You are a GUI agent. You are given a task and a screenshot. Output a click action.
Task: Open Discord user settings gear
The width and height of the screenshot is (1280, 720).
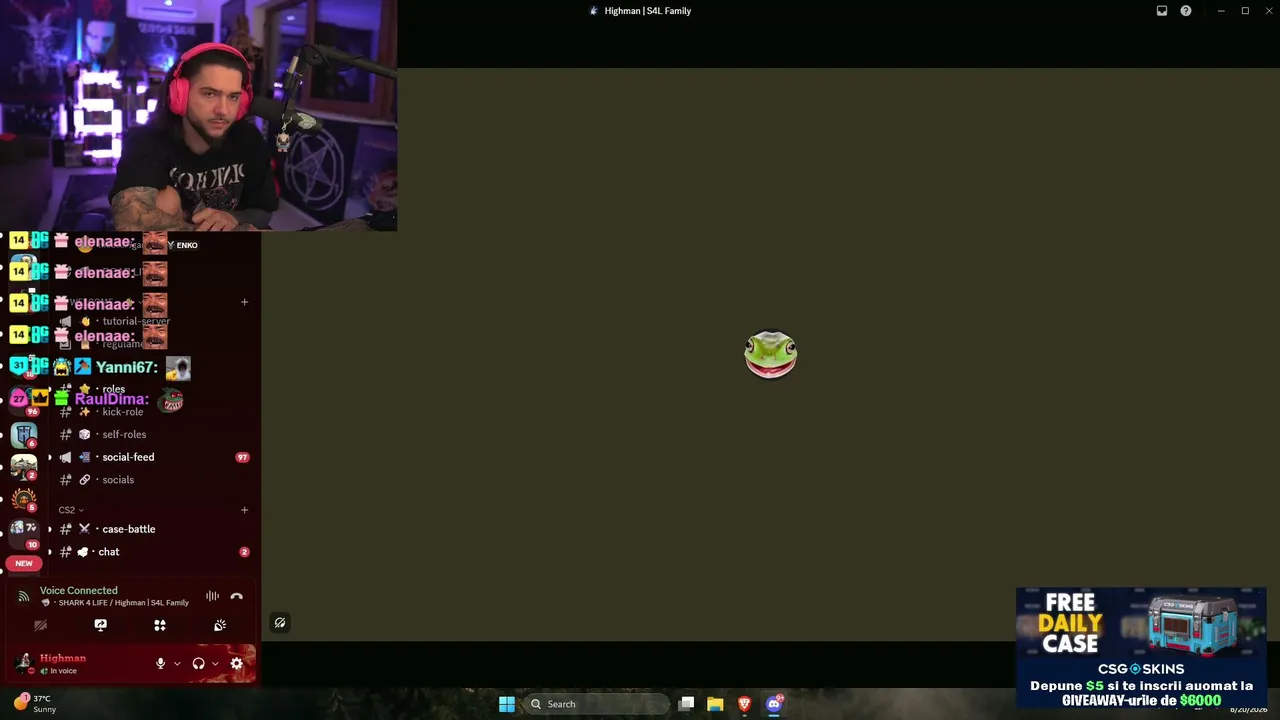(237, 663)
